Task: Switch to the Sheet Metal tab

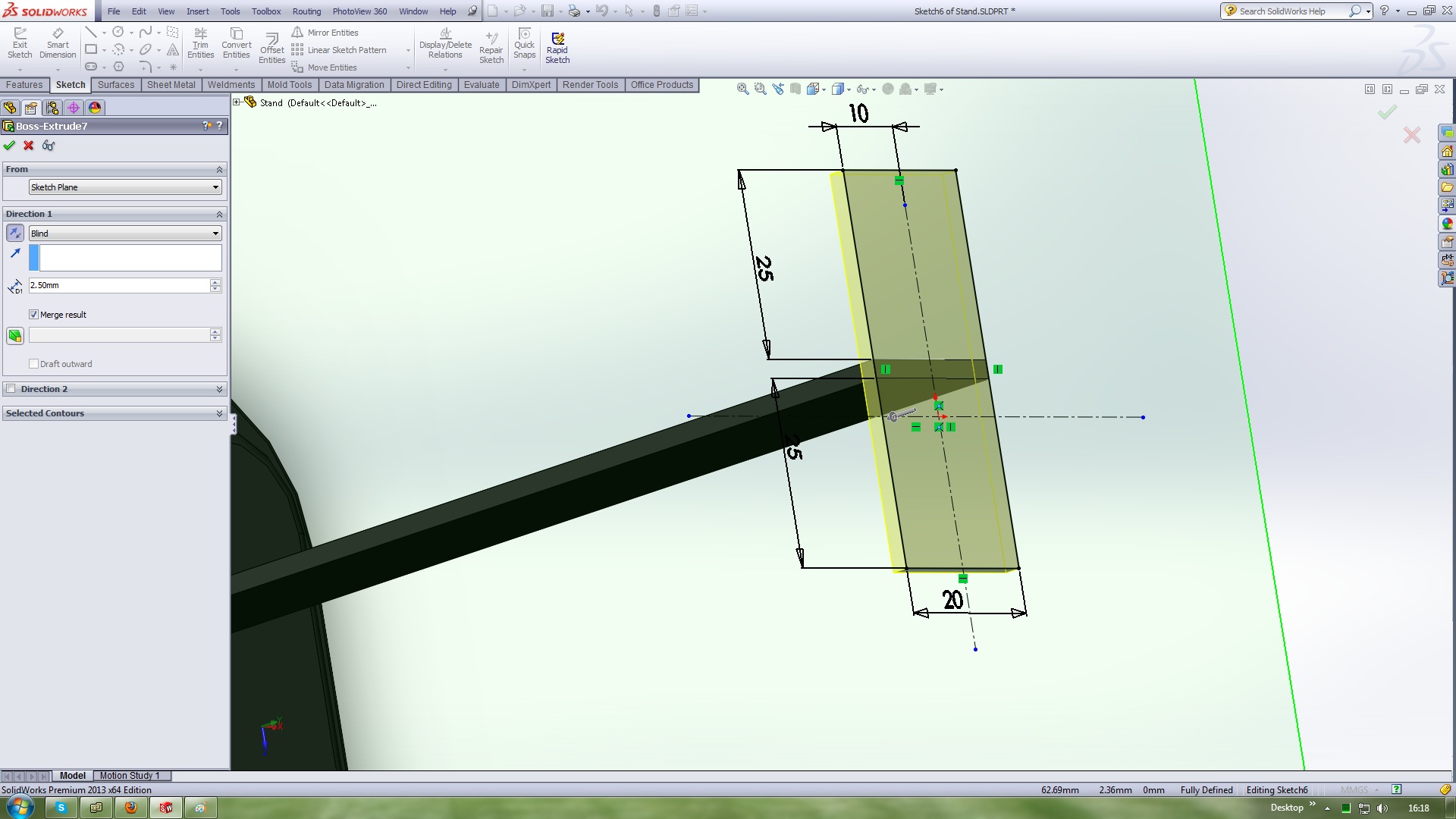Action: [171, 85]
